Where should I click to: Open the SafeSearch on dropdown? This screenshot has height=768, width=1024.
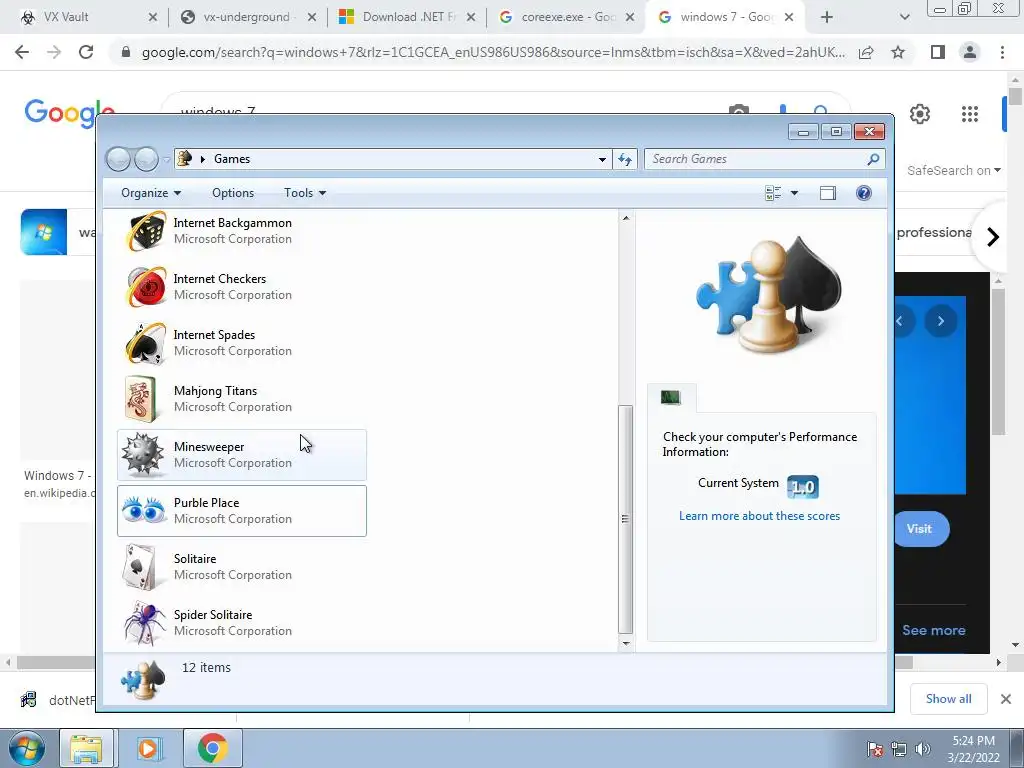click(953, 170)
